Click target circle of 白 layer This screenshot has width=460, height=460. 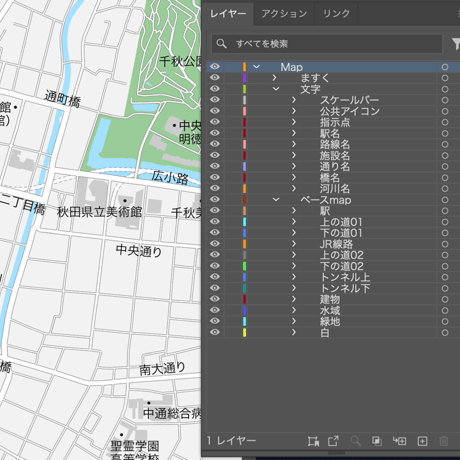(445, 333)
